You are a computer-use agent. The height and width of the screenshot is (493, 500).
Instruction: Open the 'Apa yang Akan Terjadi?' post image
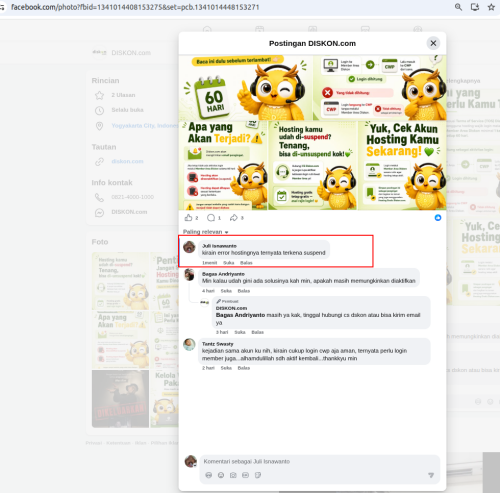pos(223,165)
